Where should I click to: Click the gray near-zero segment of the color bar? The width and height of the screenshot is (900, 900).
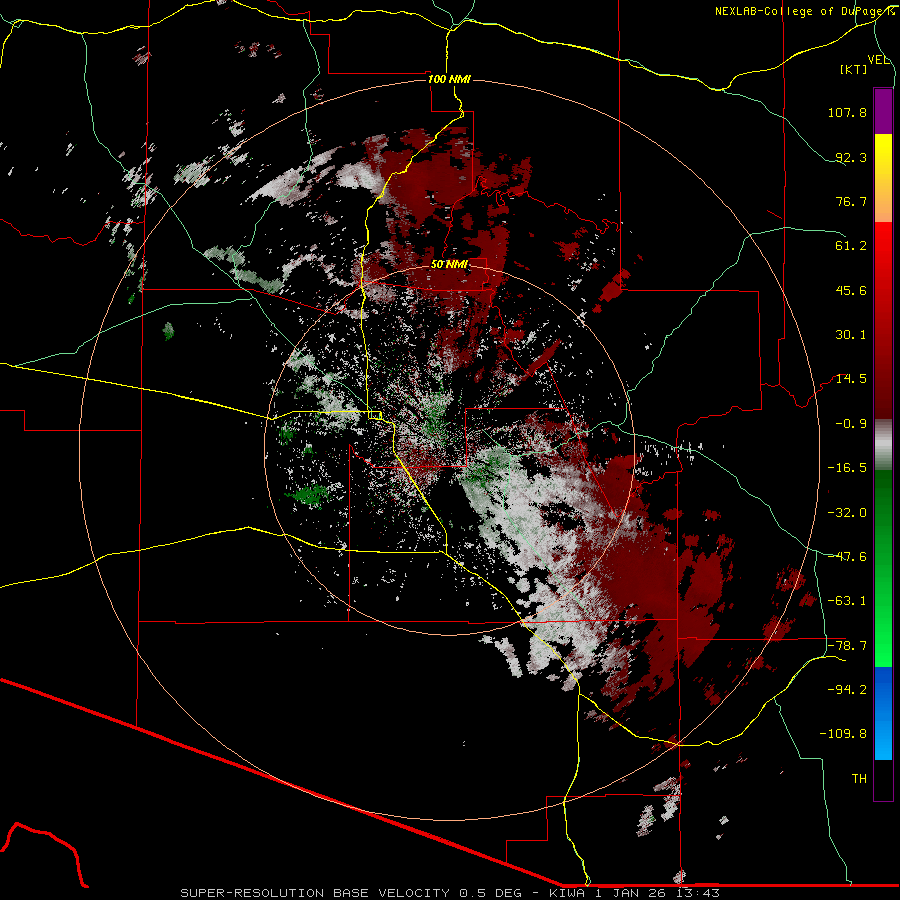883,445
